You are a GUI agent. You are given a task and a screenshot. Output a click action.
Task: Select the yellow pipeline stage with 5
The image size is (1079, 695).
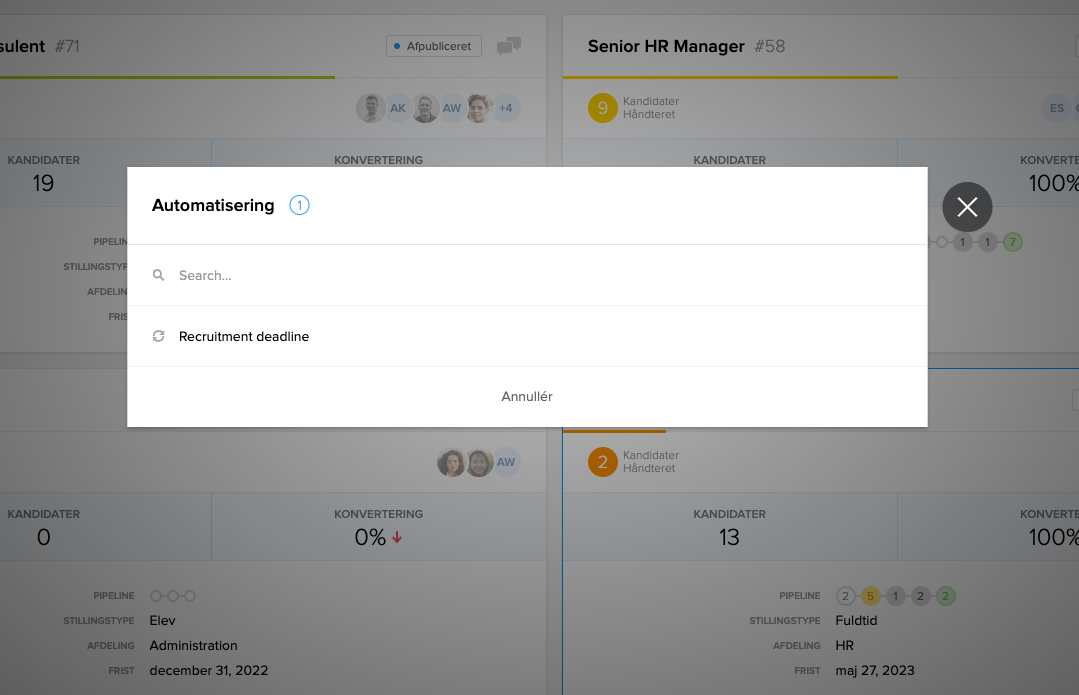point(870,596)
